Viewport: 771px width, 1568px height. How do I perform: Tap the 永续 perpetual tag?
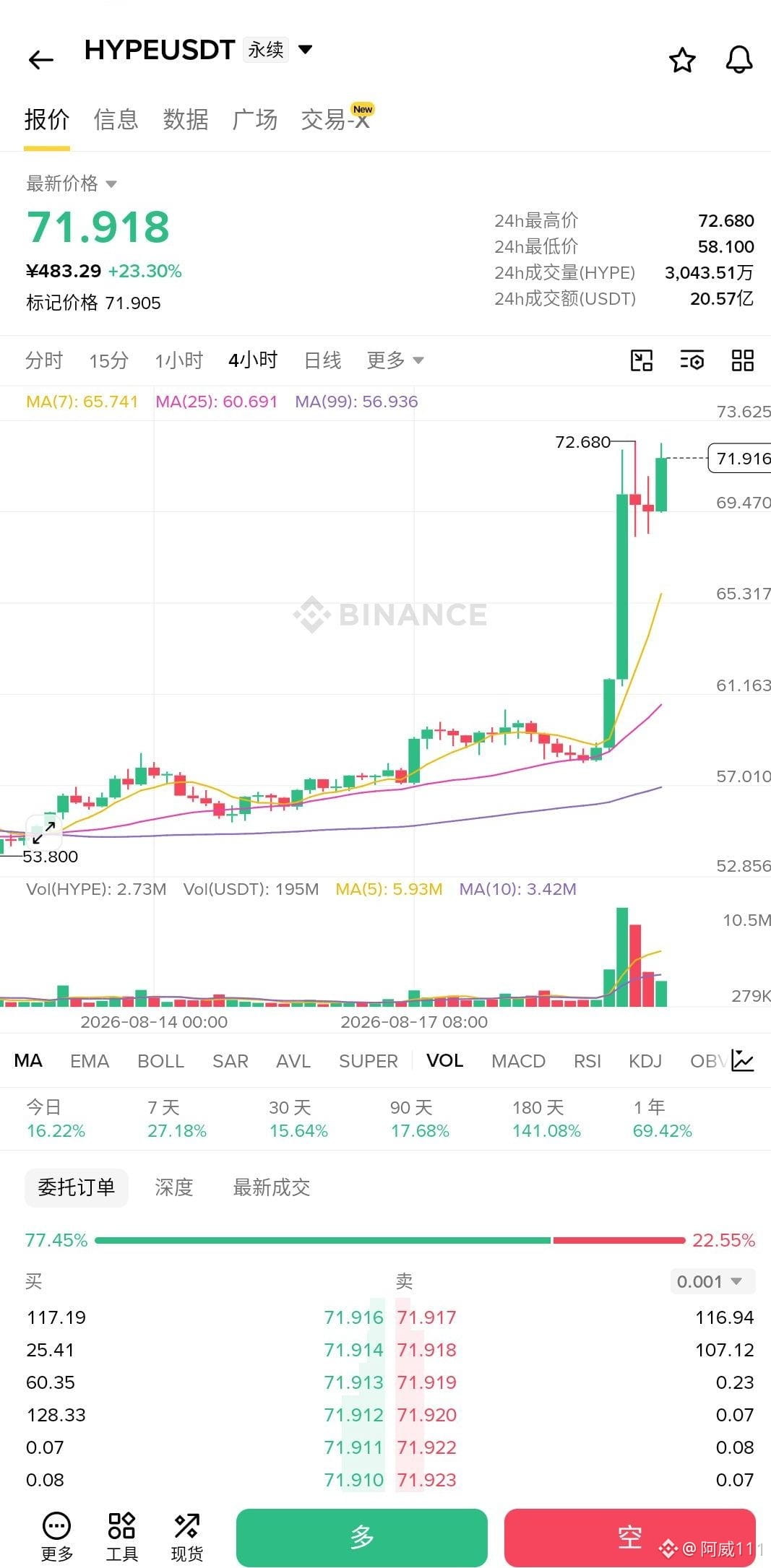(265, 49)
